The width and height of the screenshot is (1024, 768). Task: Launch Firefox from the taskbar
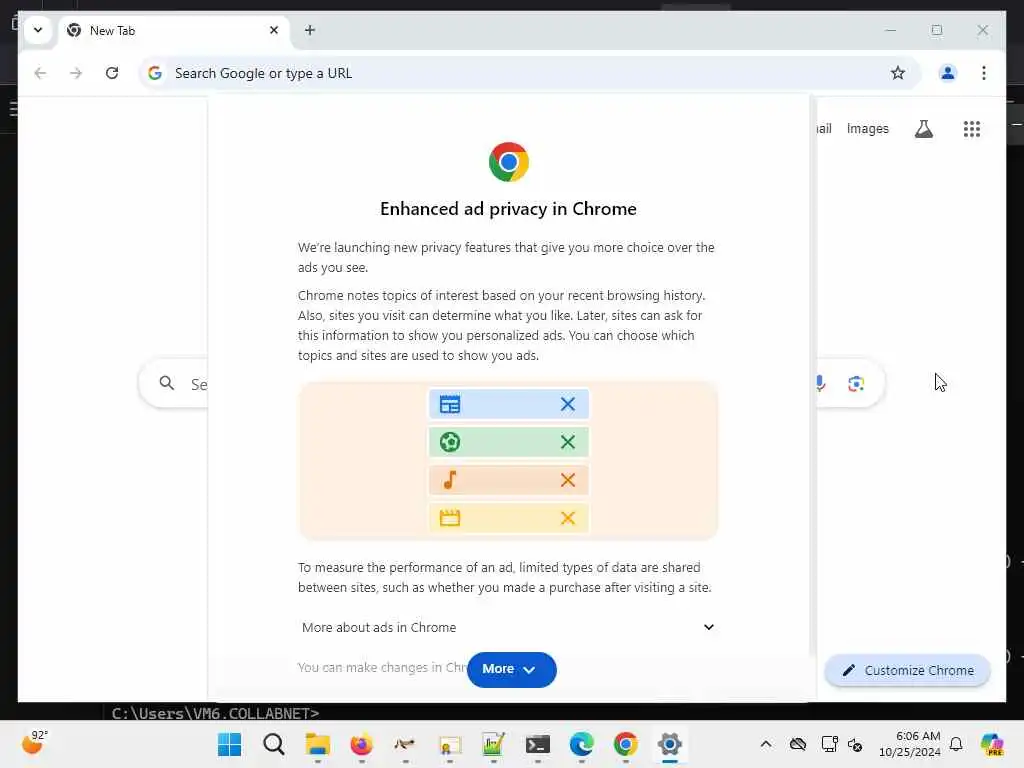[x=361, y=744]
